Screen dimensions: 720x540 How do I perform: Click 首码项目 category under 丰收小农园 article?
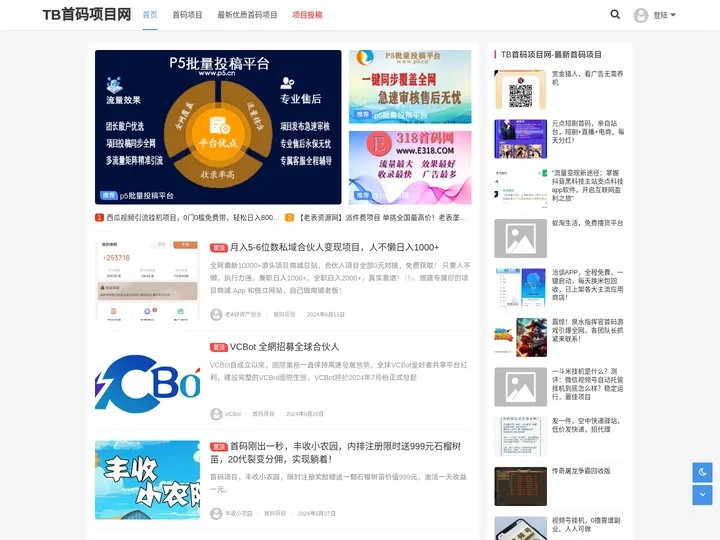[275, 513]
